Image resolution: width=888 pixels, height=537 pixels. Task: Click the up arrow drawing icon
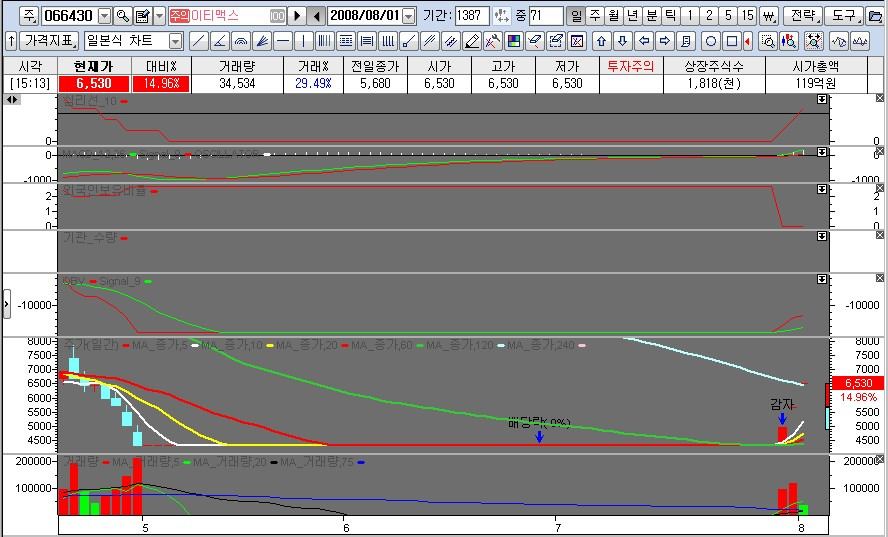[x=601, y=41]
